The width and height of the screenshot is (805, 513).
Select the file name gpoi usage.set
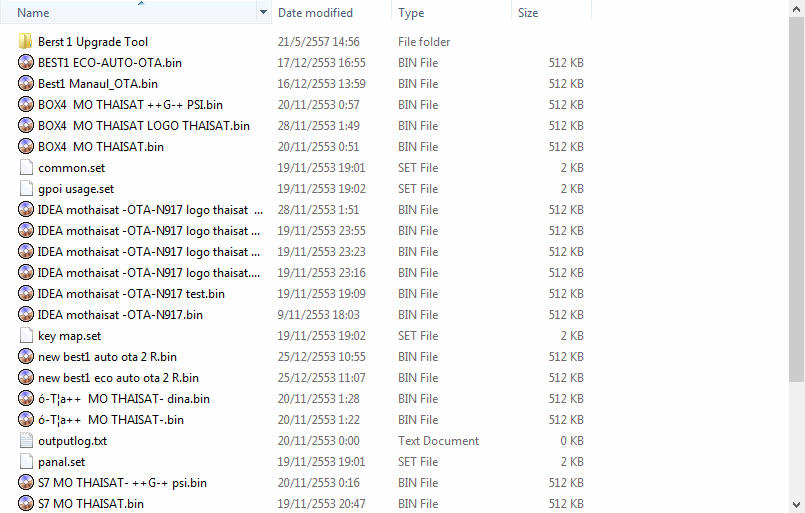click(x=76, y=189)
